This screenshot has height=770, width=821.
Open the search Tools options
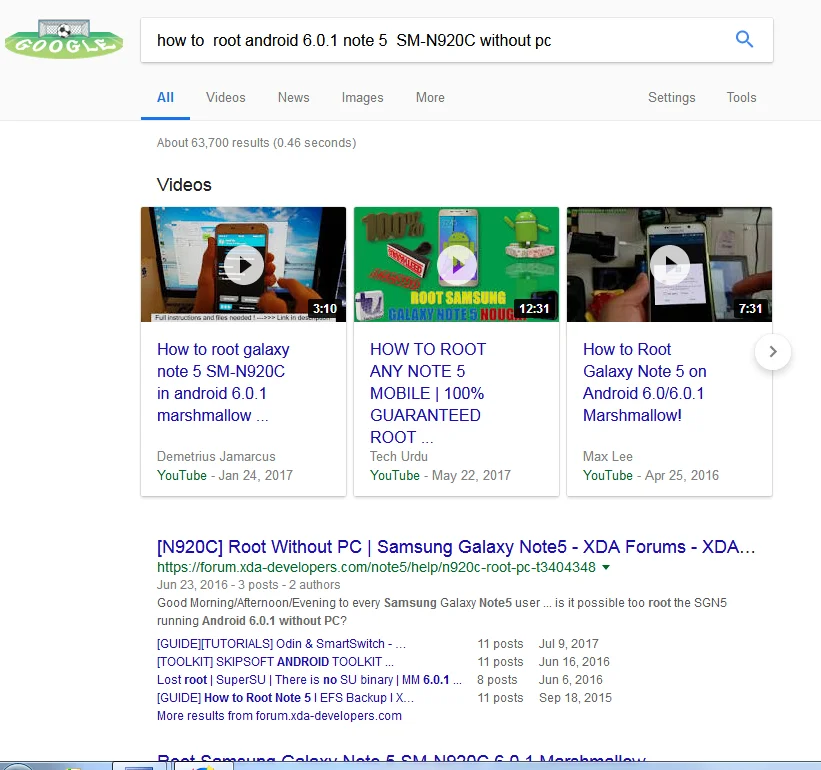[741, 97]
